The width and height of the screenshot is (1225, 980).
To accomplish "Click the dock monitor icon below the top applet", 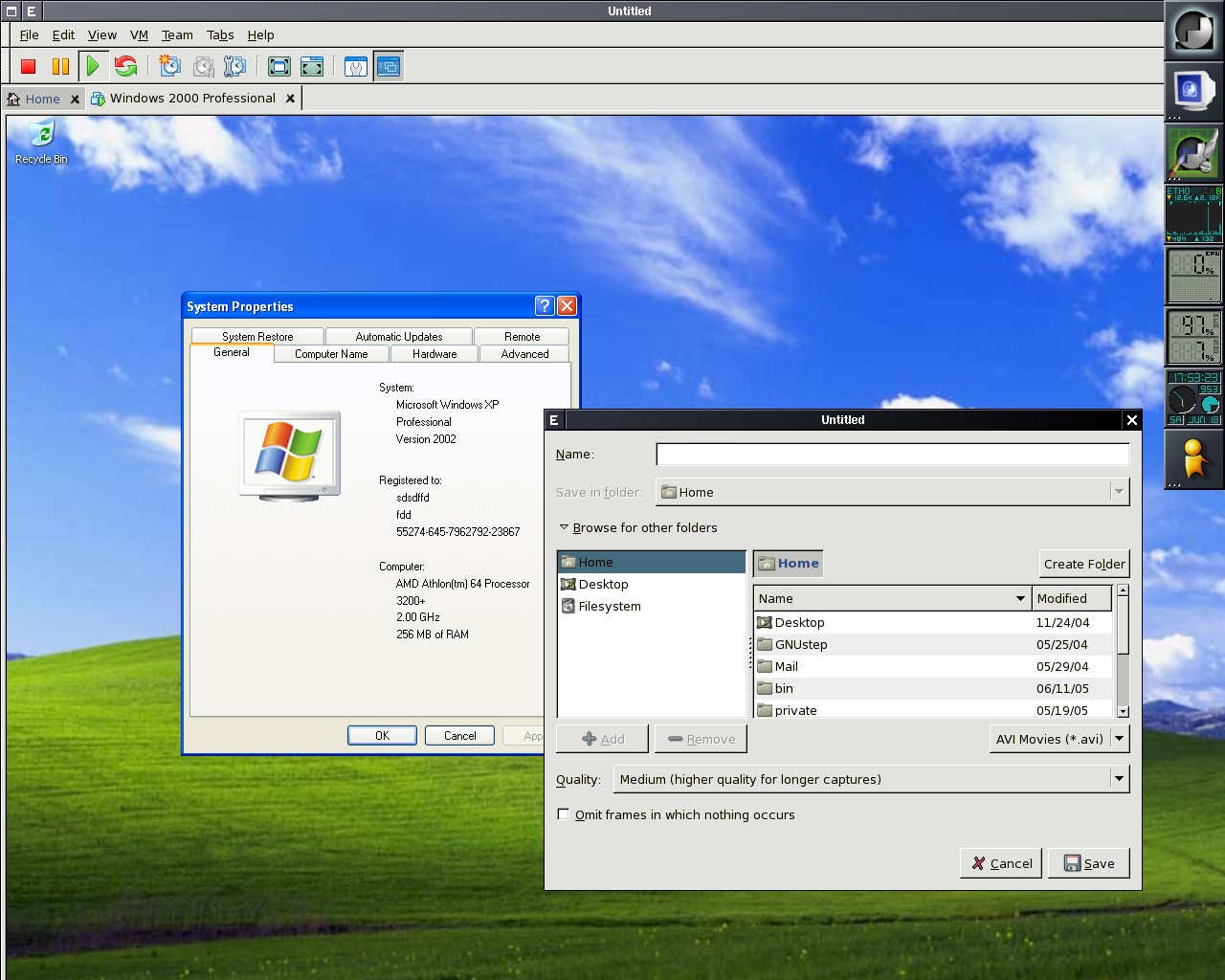I will tap(1193, 91).
